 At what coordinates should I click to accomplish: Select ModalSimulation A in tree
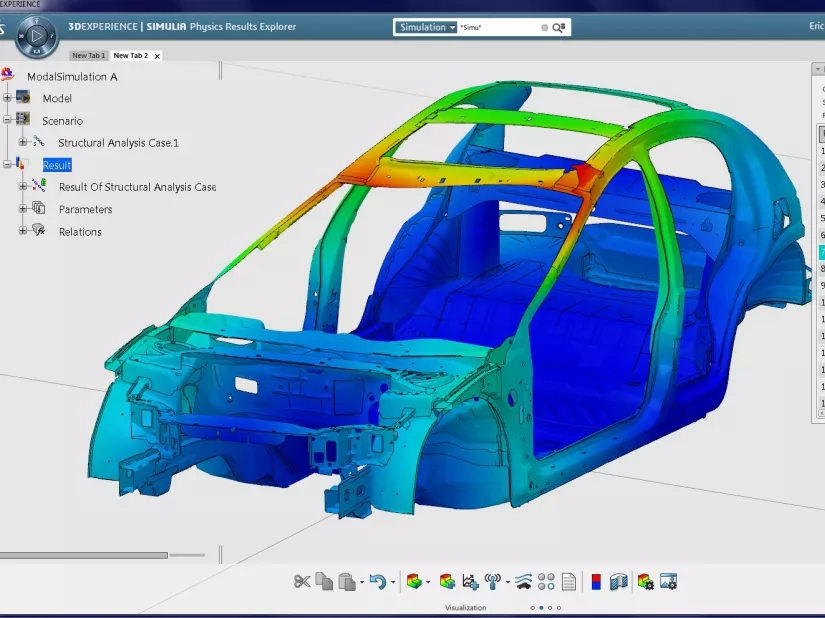72,77
